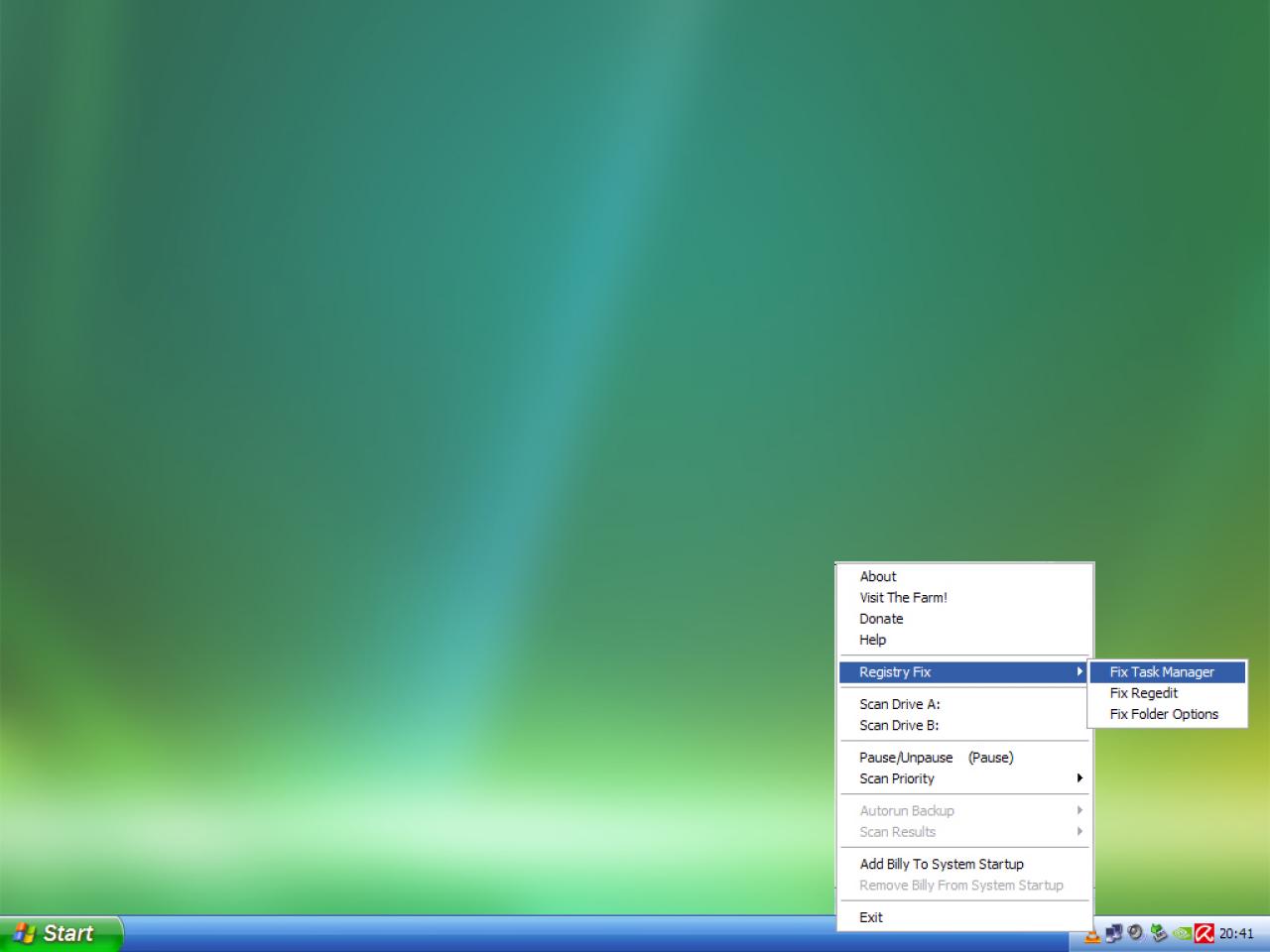The width and height of the screenshot is (1270, 952).
Task: Toggle Pause/Unpause (Pause) in the menu
Action: 963,758
